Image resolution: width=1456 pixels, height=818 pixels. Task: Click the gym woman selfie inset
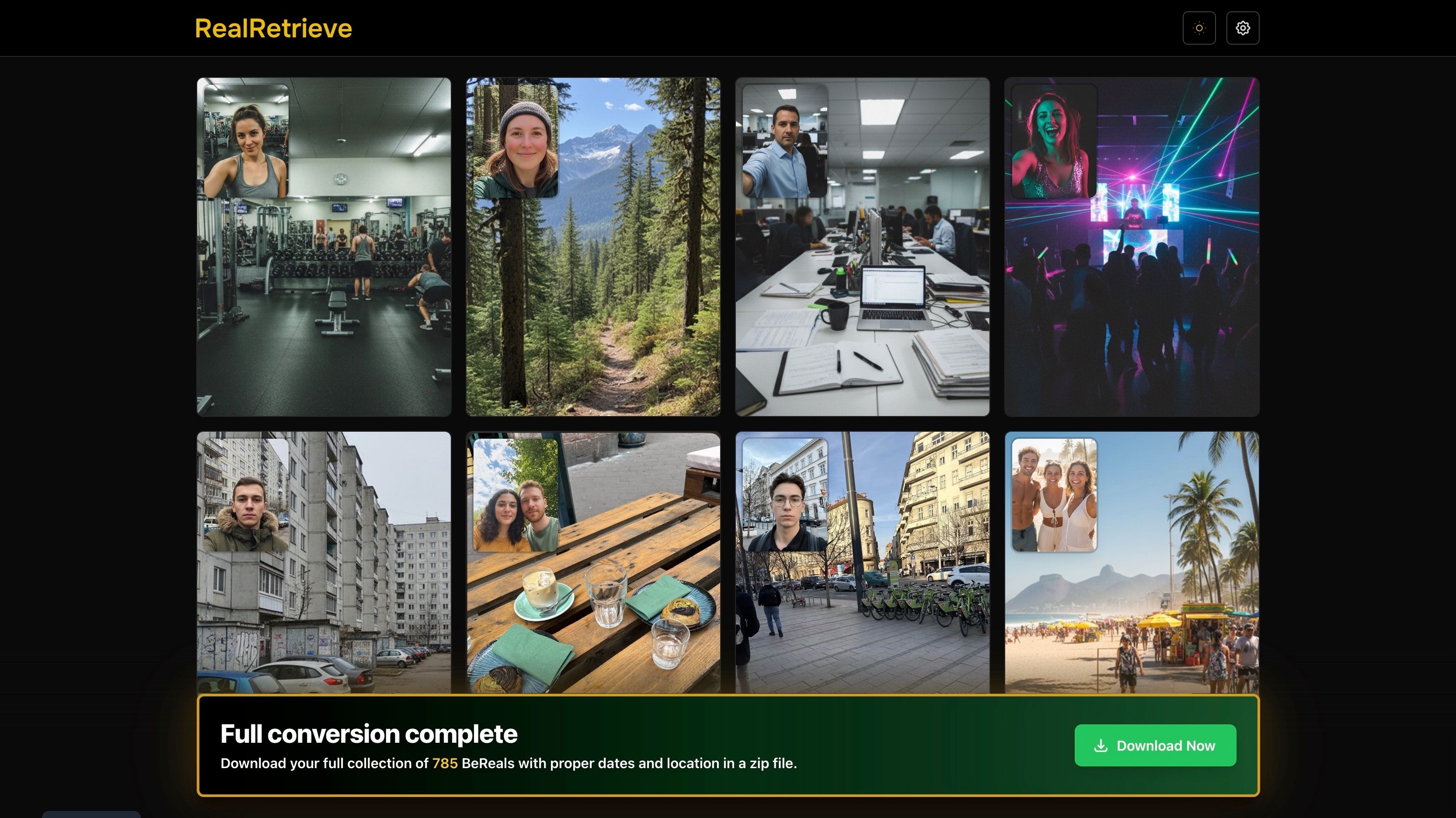(246, 141)
